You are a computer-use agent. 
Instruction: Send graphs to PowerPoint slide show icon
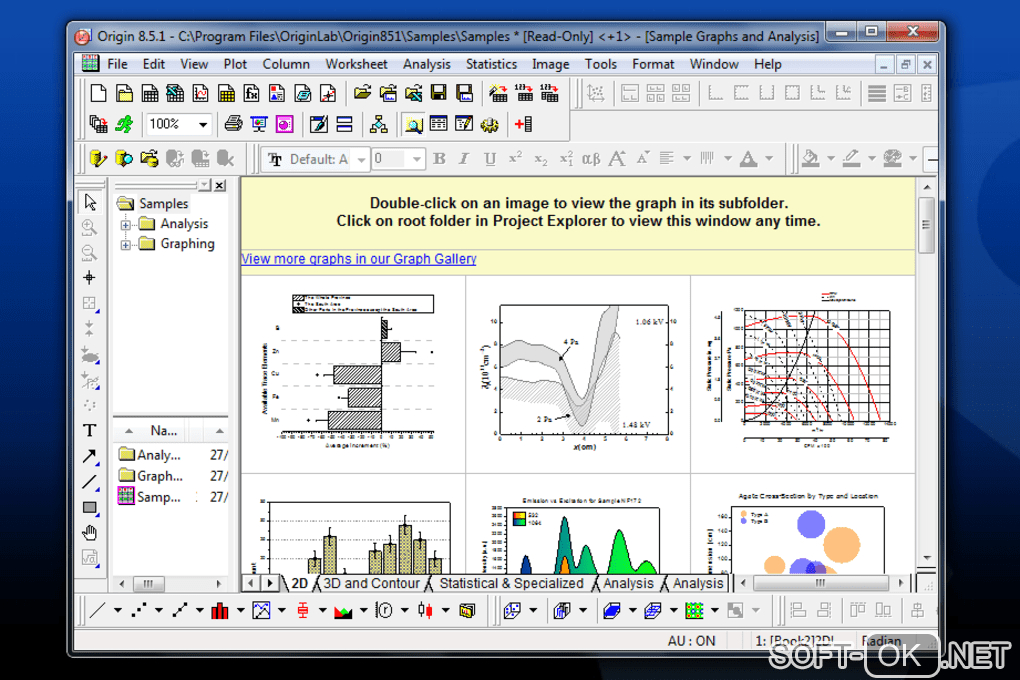click(x=259, y=124)
